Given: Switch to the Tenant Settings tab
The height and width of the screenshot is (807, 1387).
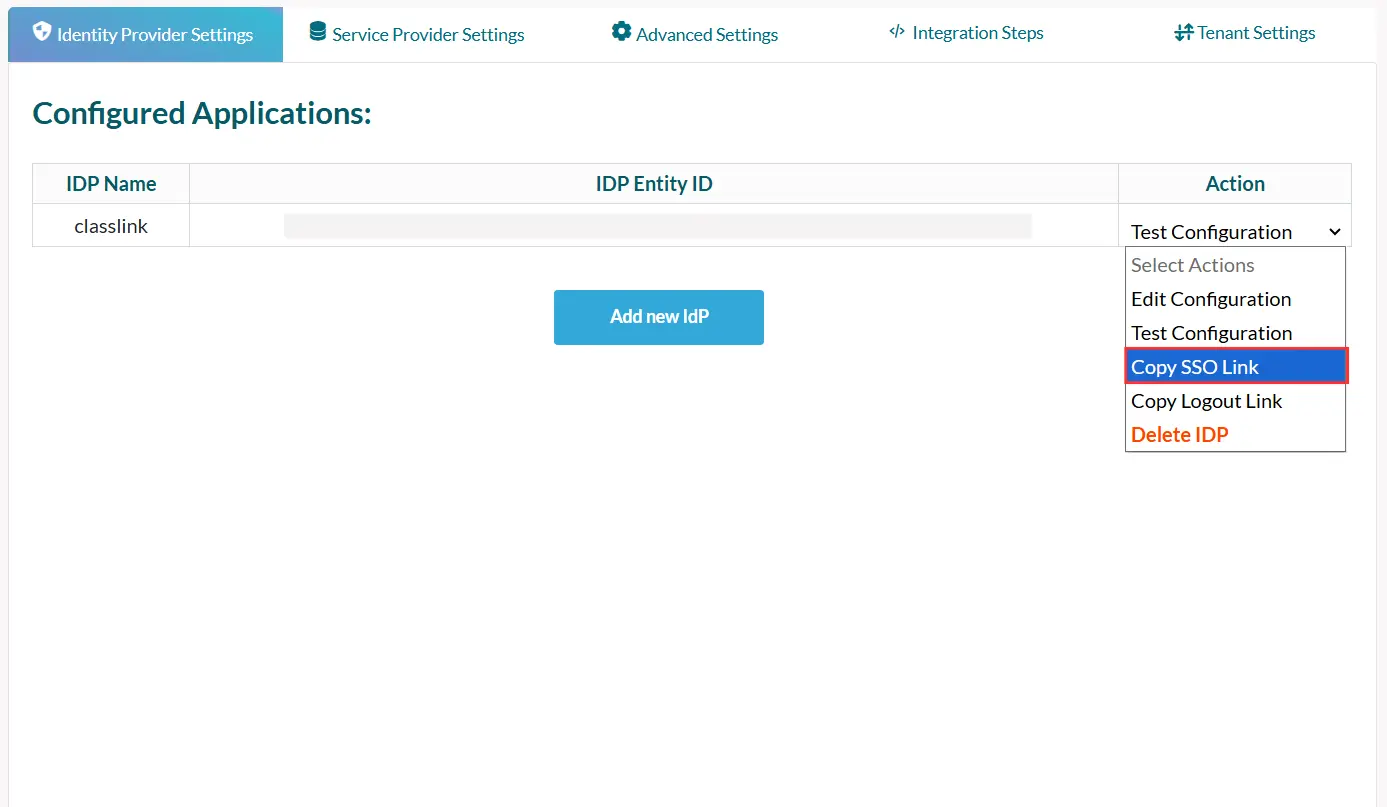Looking at the screenshot, I should pyautogui.click(x=1254, y=32).
